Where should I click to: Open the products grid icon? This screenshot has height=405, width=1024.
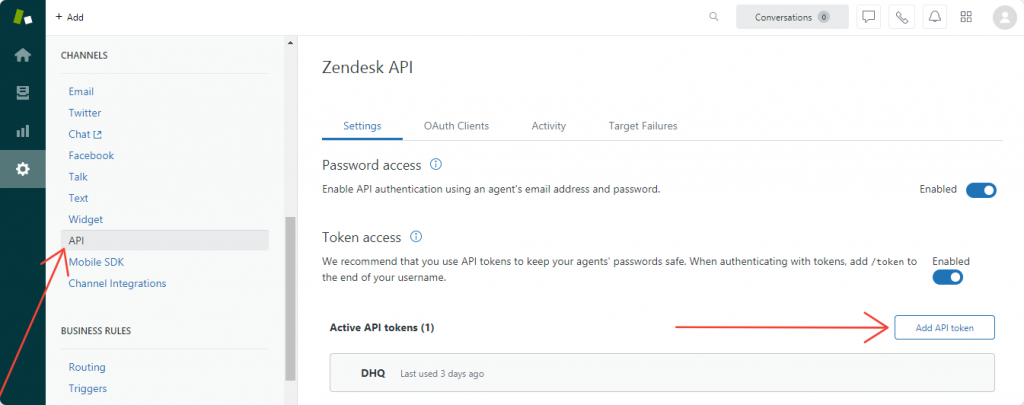tap(966, 17)
